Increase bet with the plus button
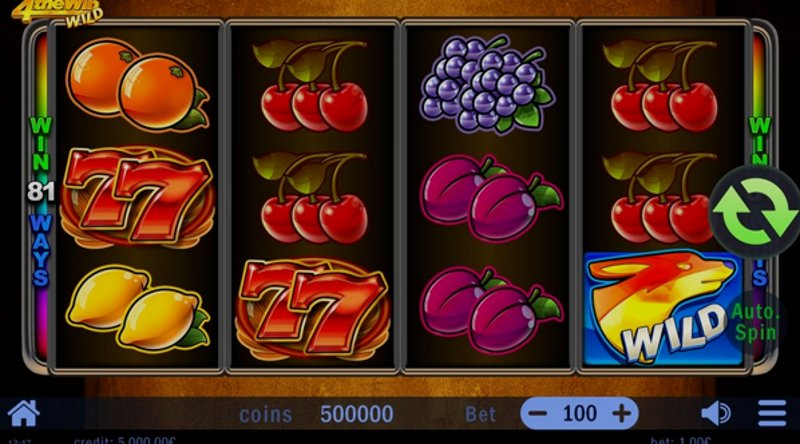800x444 pixels. point(621,413)
